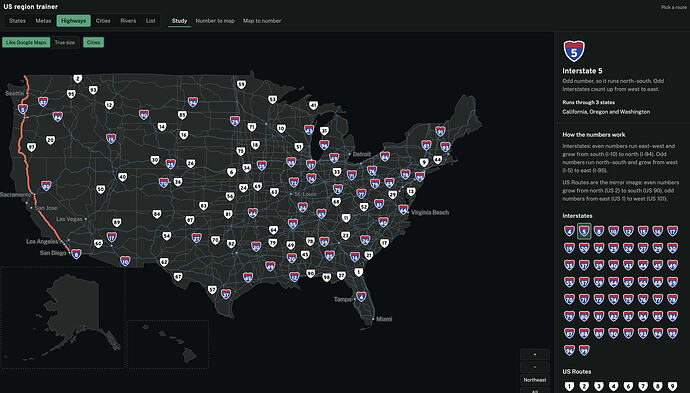The width and height of the screenshot is (690, 393).
Task: Pick the I-40 shield in the Interstates list
Action: [613, 265]
